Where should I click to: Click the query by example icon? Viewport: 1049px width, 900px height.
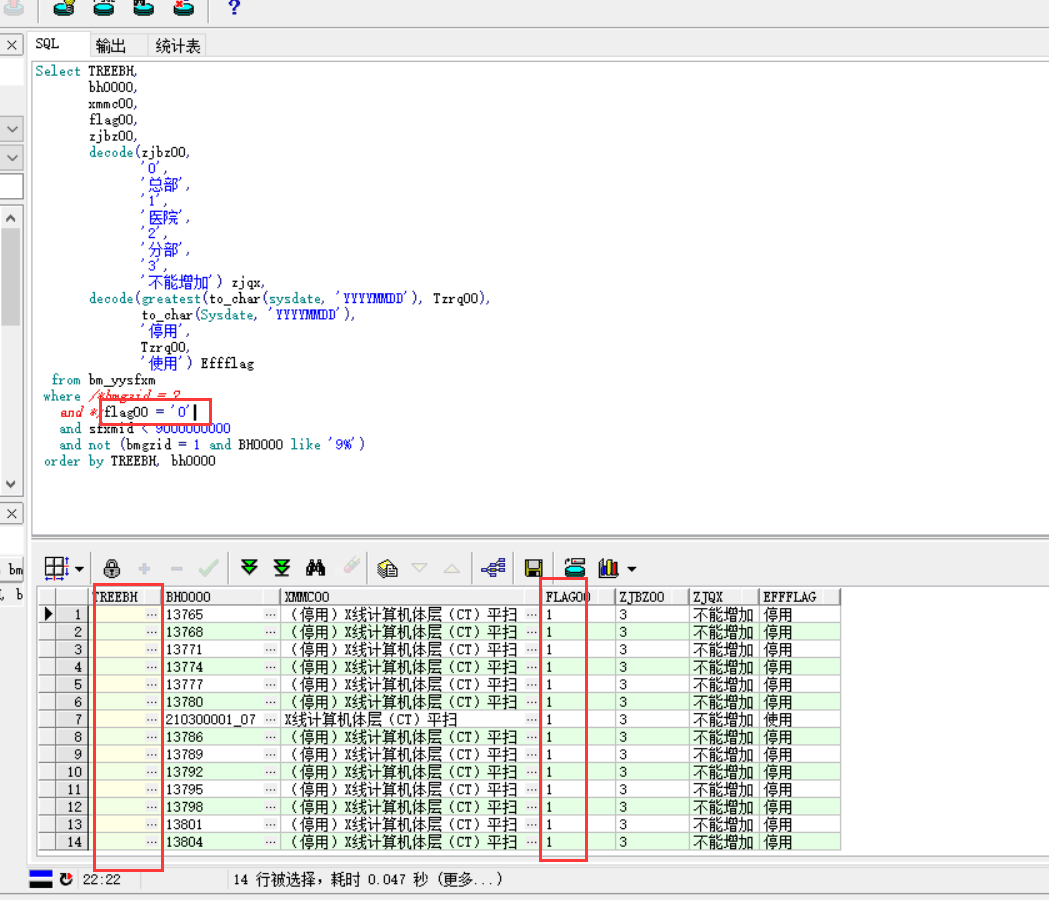[387, 568]
